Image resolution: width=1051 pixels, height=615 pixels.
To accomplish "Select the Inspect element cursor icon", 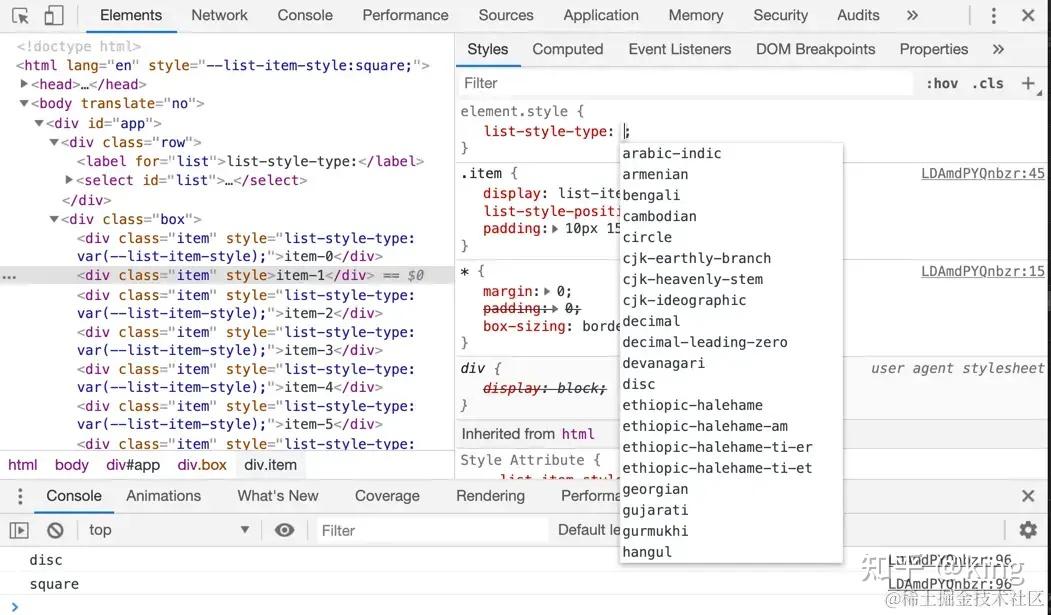I will [22, 16].
